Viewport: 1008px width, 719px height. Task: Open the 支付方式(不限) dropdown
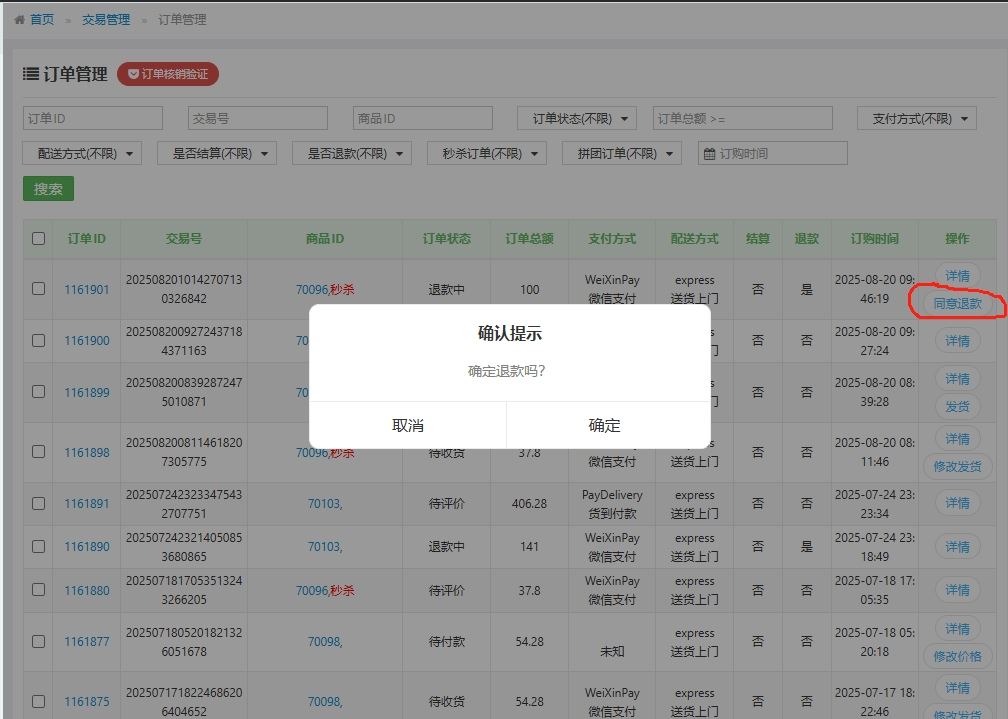917,118
